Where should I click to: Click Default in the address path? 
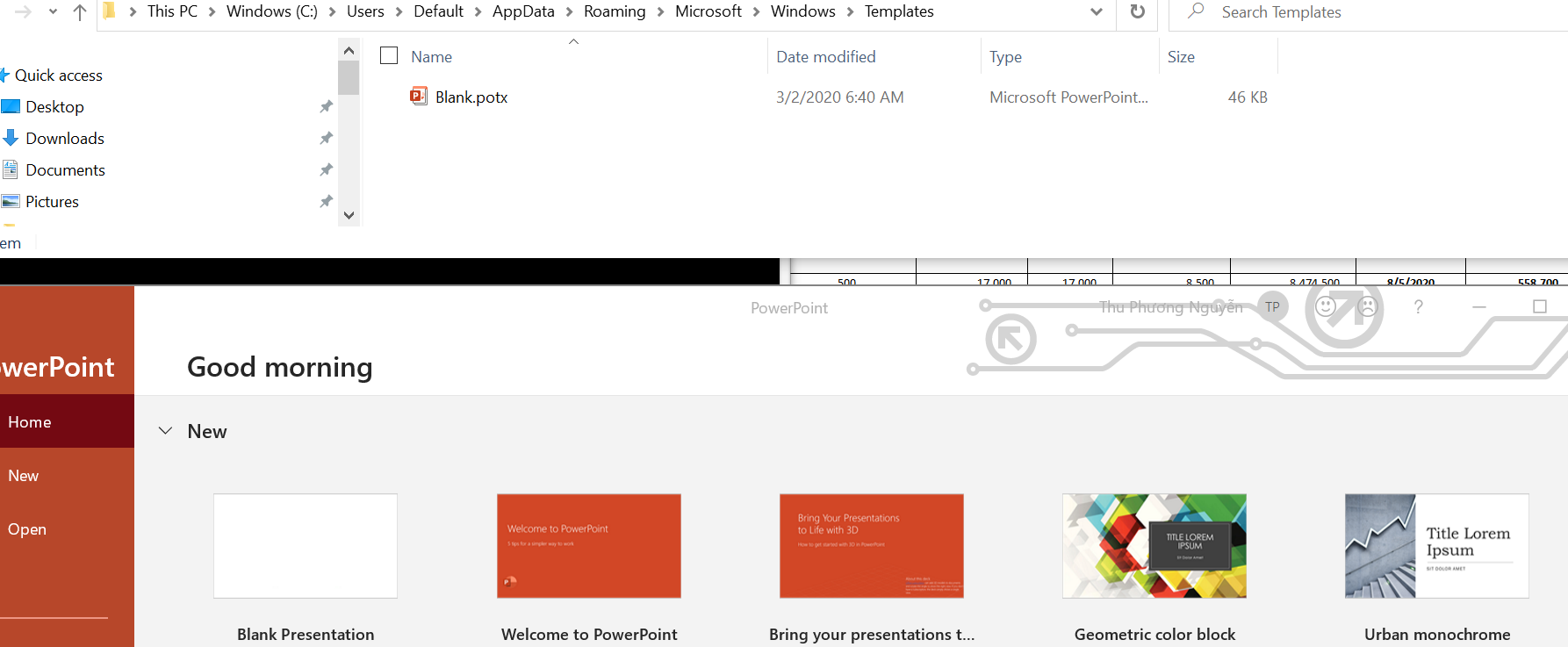(438, 11)
